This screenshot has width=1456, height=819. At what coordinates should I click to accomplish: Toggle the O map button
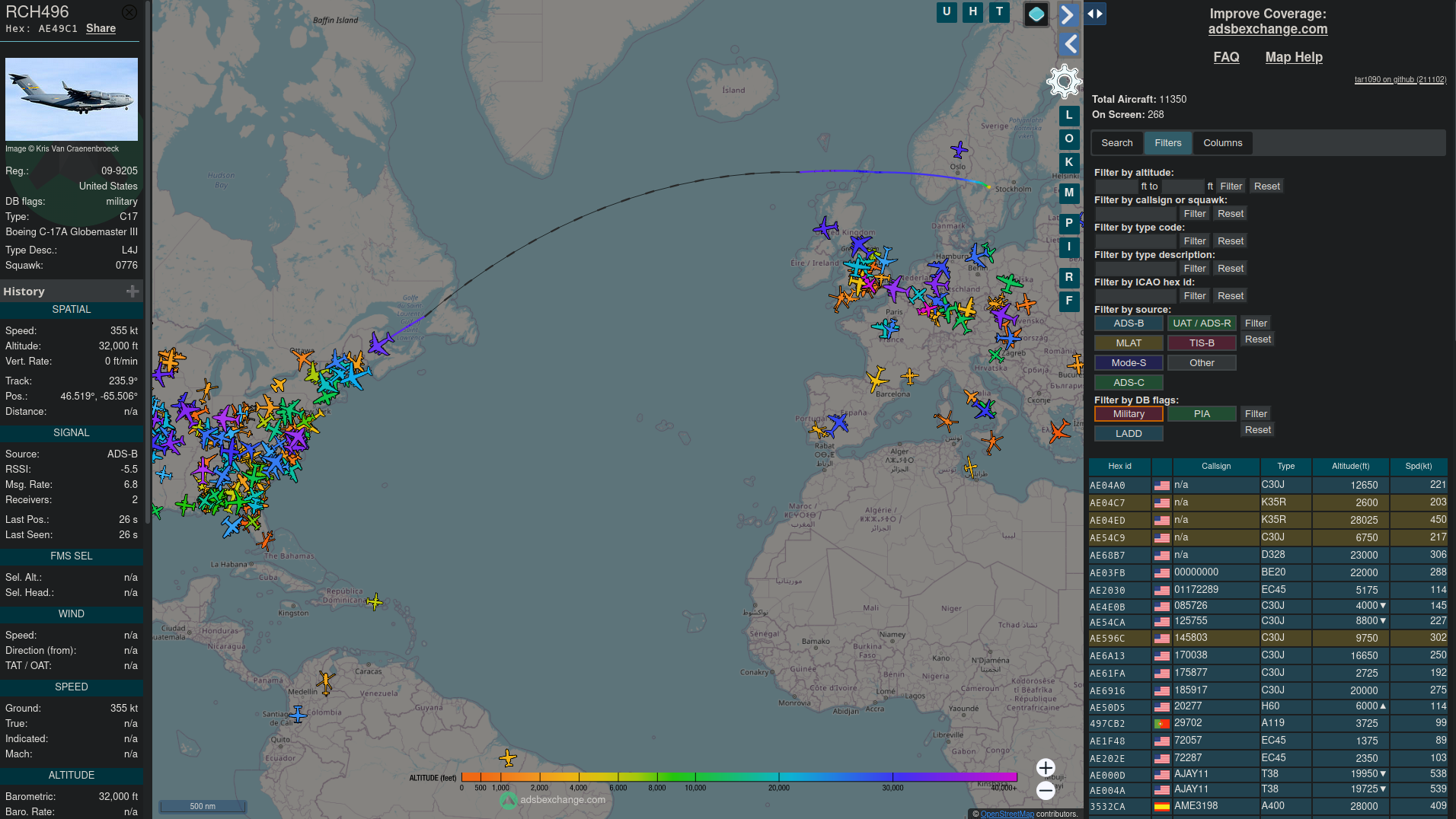[x=1069, y=139]
